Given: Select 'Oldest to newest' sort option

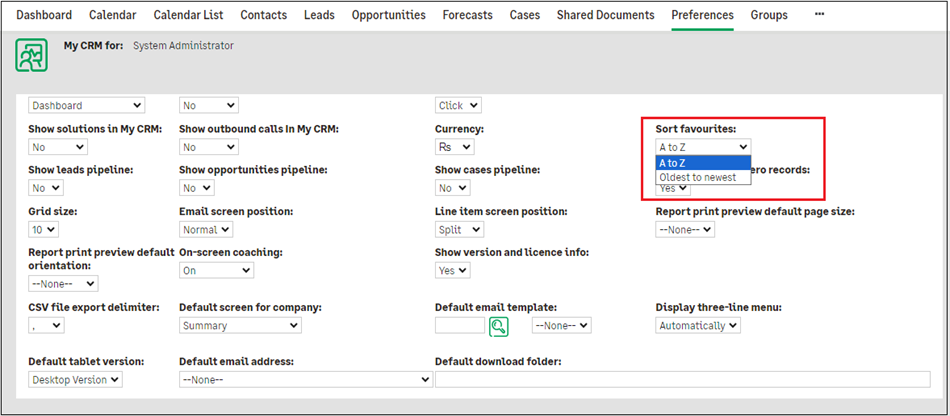Looking at the screenshot, I should pos(697,178).
